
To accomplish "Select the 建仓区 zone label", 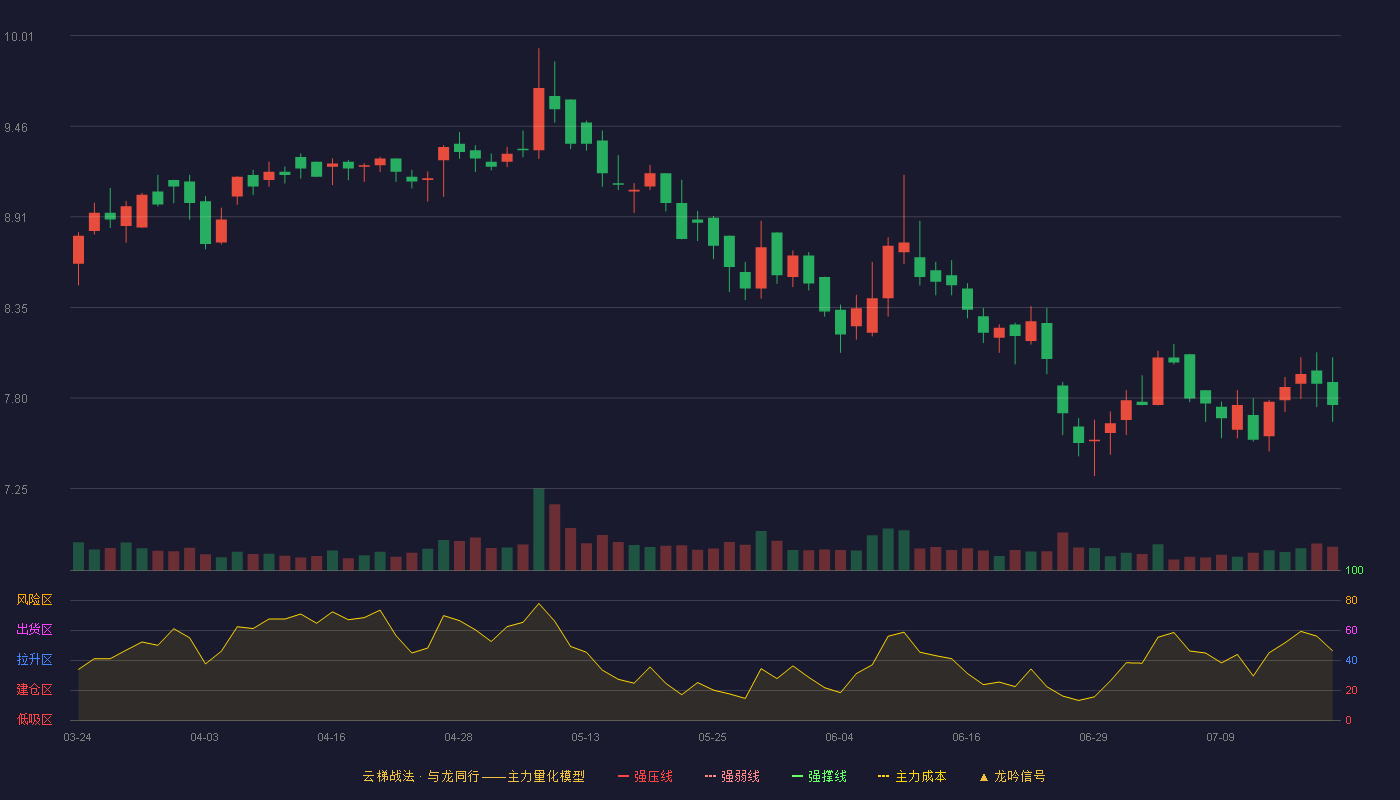I will (35, 690).
